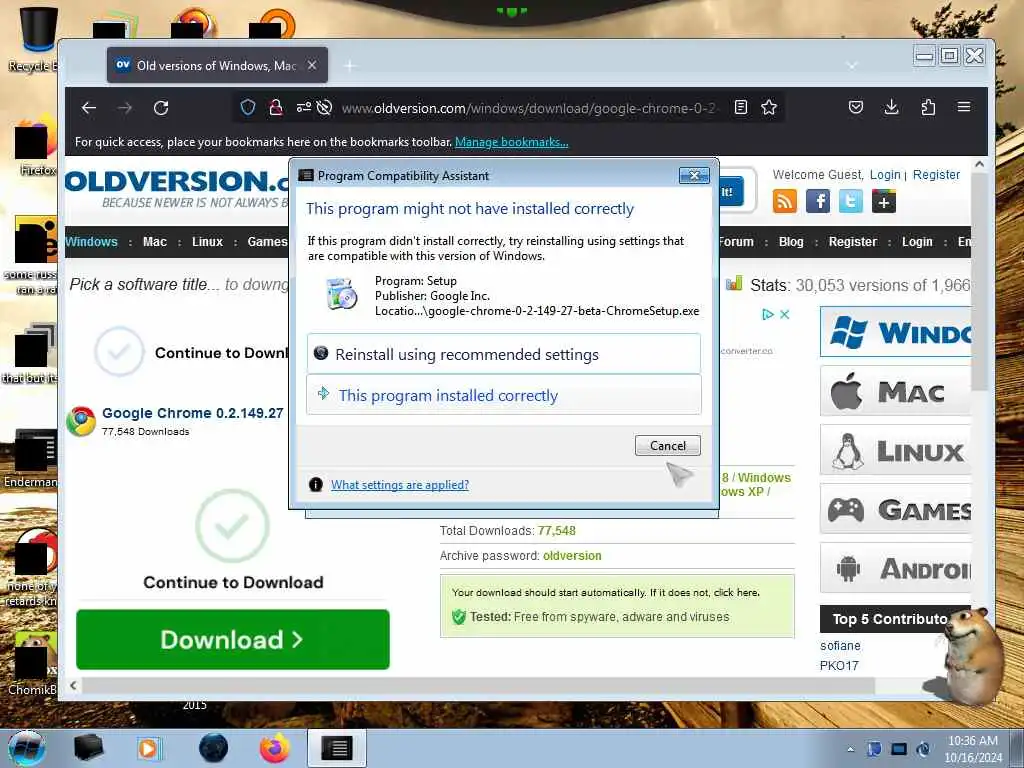Click the scroll up arrow of the page

[978, 165]
